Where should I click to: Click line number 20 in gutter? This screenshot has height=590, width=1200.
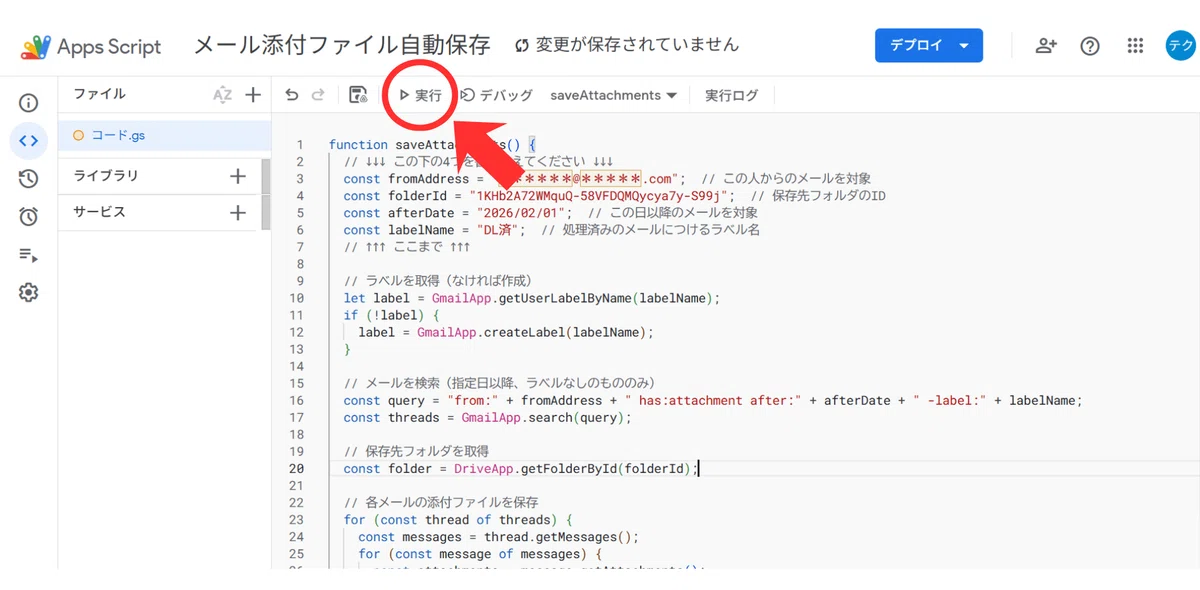pyautogui.click(x=296, y=468)
